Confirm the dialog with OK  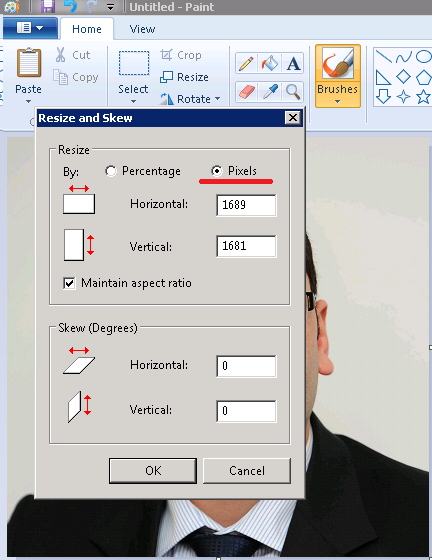point(153,471)
